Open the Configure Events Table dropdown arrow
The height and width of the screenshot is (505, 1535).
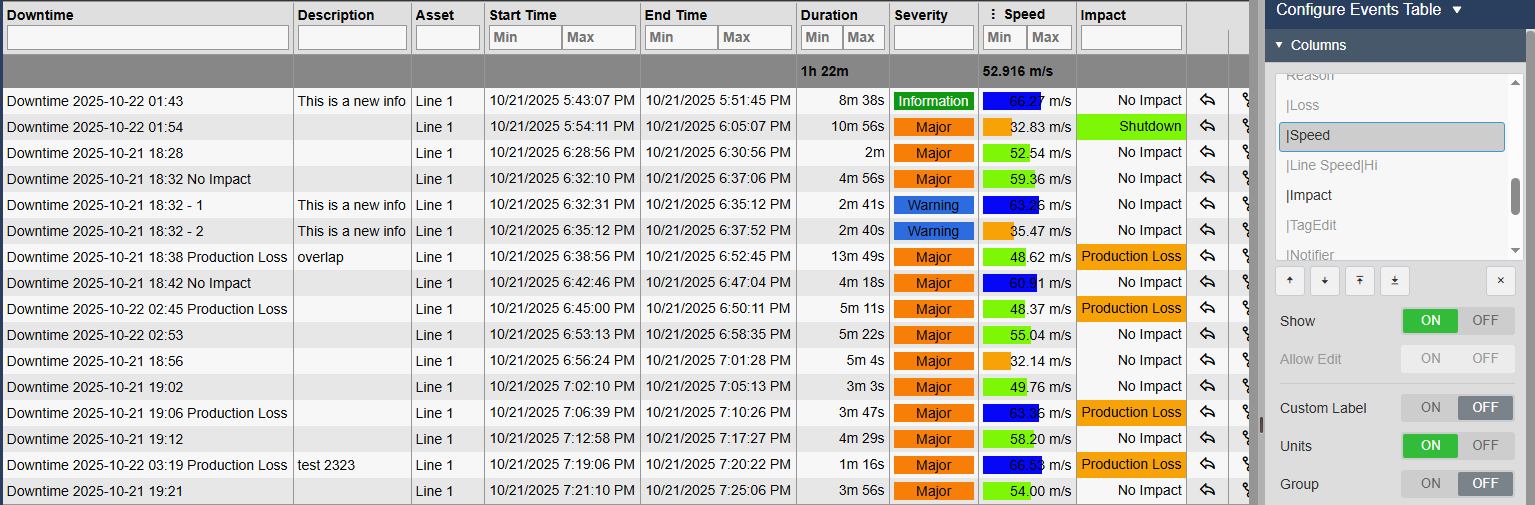coord(1457,10)
